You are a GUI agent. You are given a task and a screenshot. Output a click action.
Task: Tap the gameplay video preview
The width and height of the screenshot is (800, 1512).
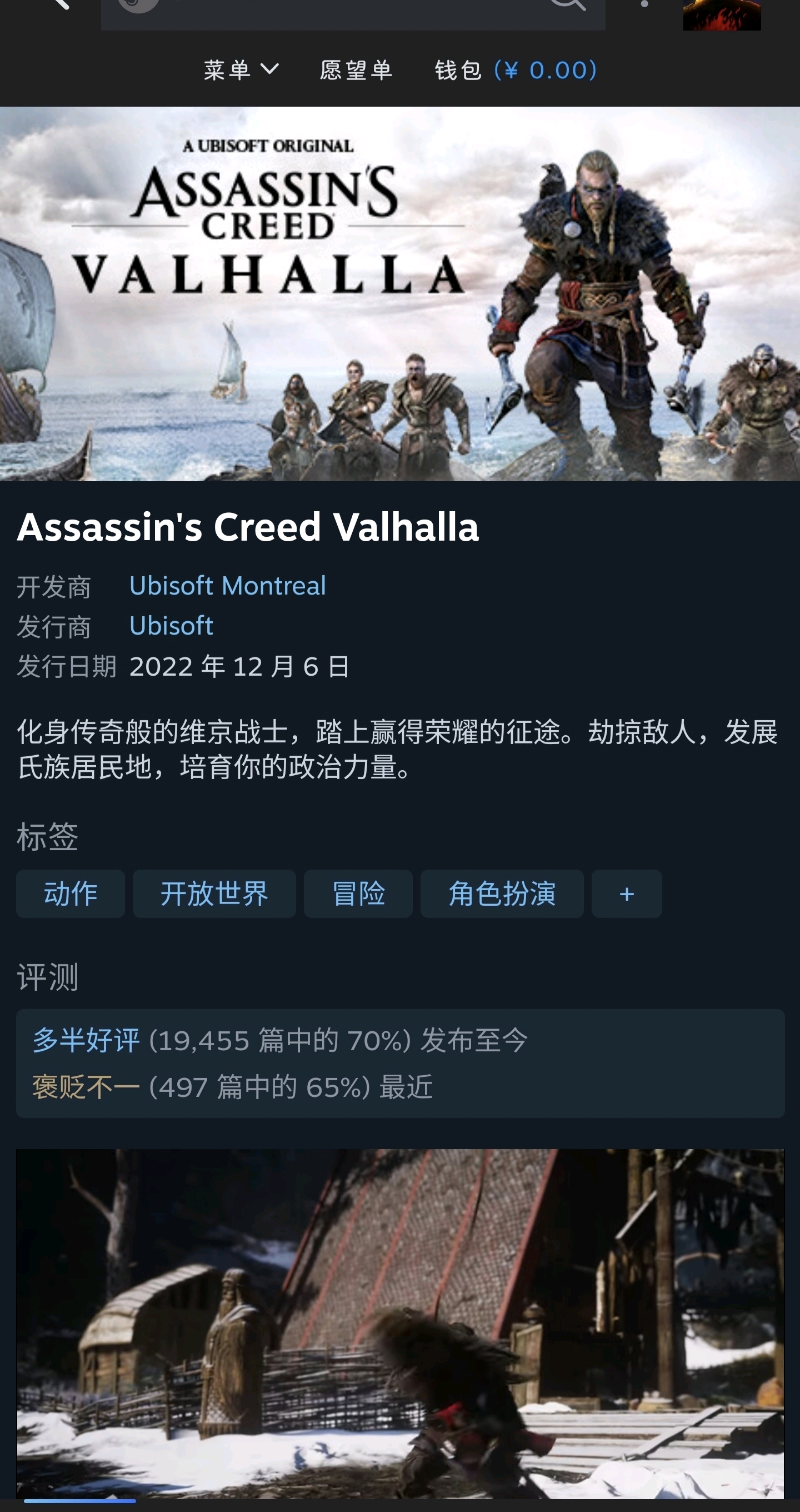[x=401, y=1324]
